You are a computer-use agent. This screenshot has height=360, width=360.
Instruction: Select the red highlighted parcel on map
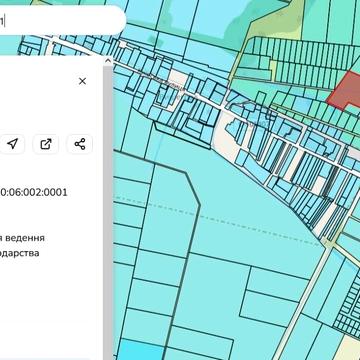[x=343, y=91]
